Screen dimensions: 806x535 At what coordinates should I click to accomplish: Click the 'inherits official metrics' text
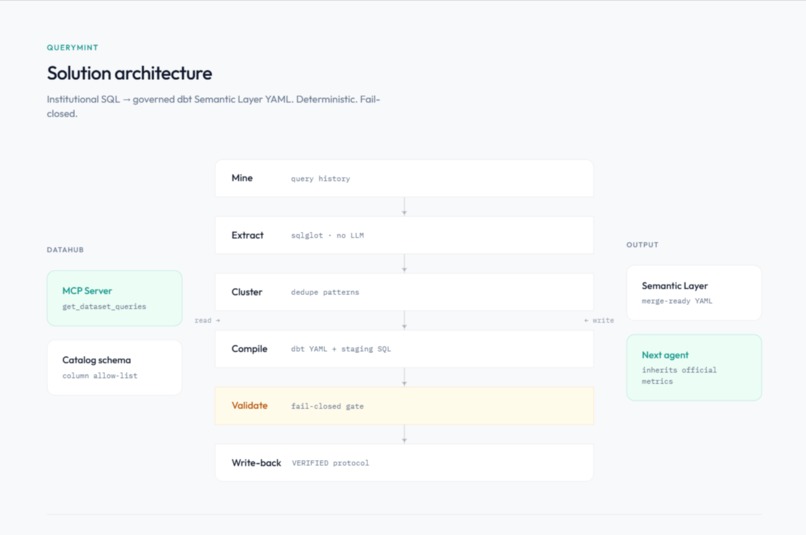tap(679, 376)
